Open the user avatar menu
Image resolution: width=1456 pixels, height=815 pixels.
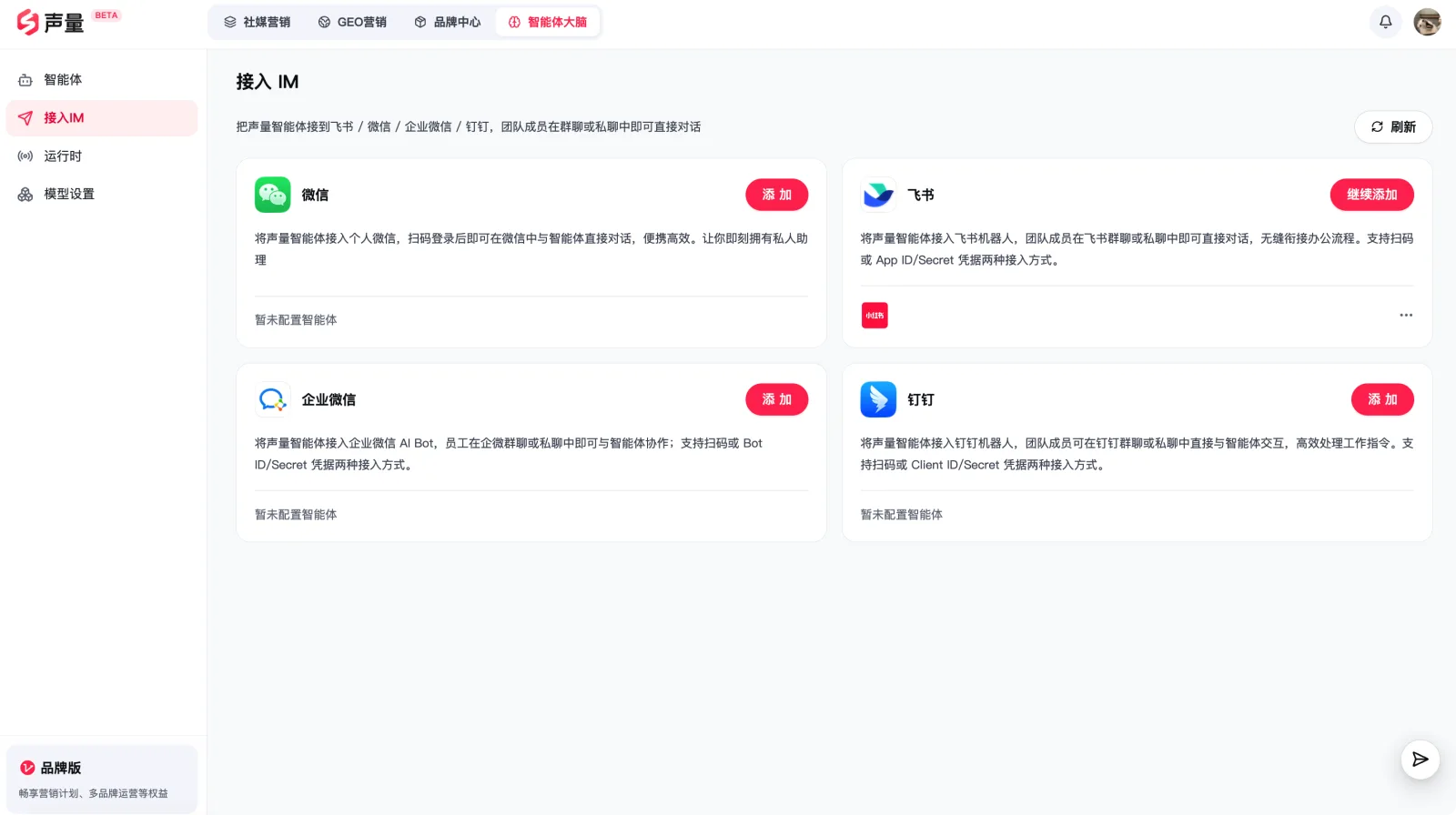point(1427,22)
